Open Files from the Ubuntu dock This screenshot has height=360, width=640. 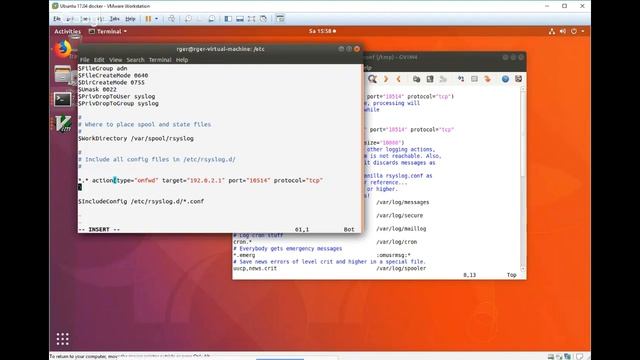tap(63, 75)
